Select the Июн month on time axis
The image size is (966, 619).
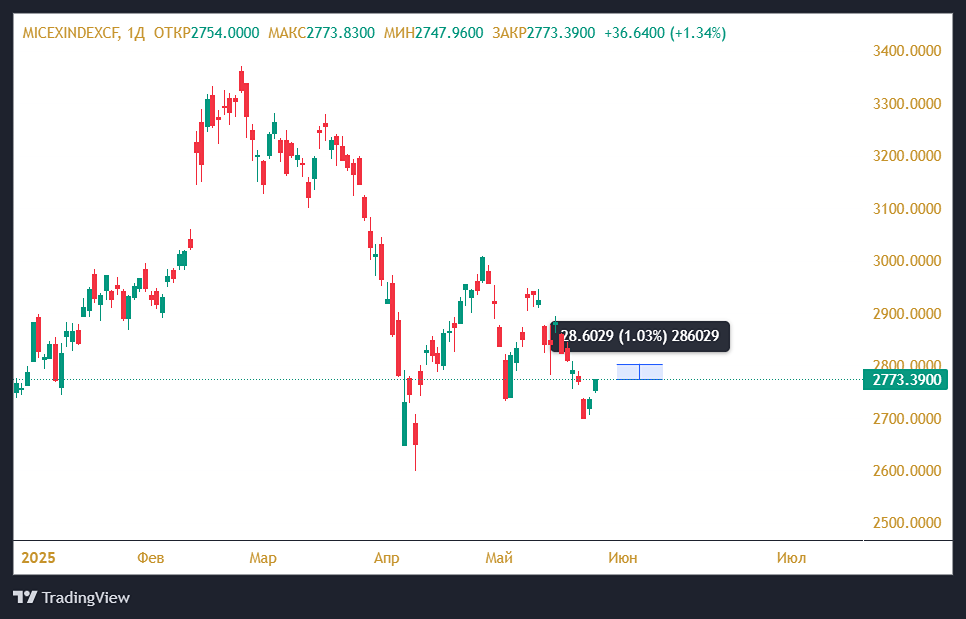pos(622,557)
